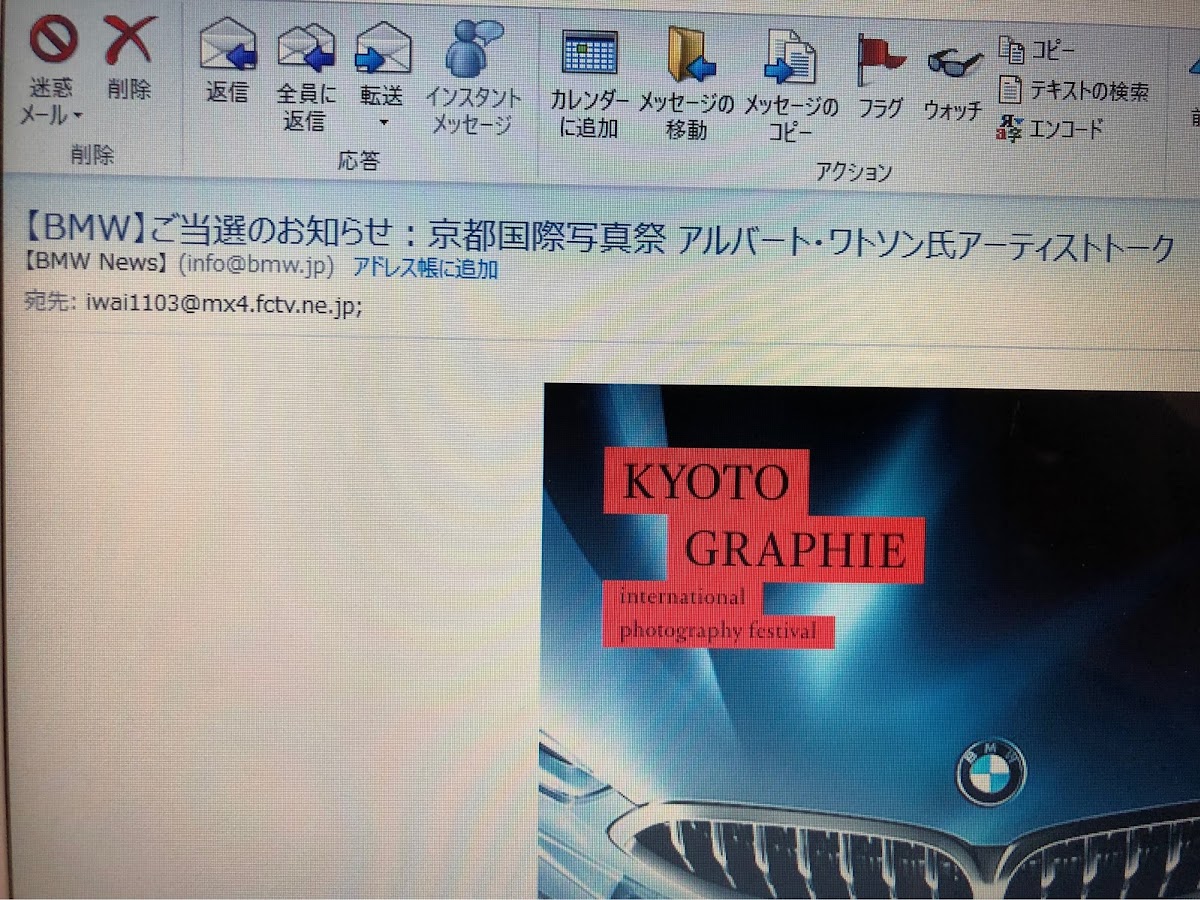Click the red X Delete (削除) icon
This screenshot has width=1200, height=900.
tap(131, 40)
